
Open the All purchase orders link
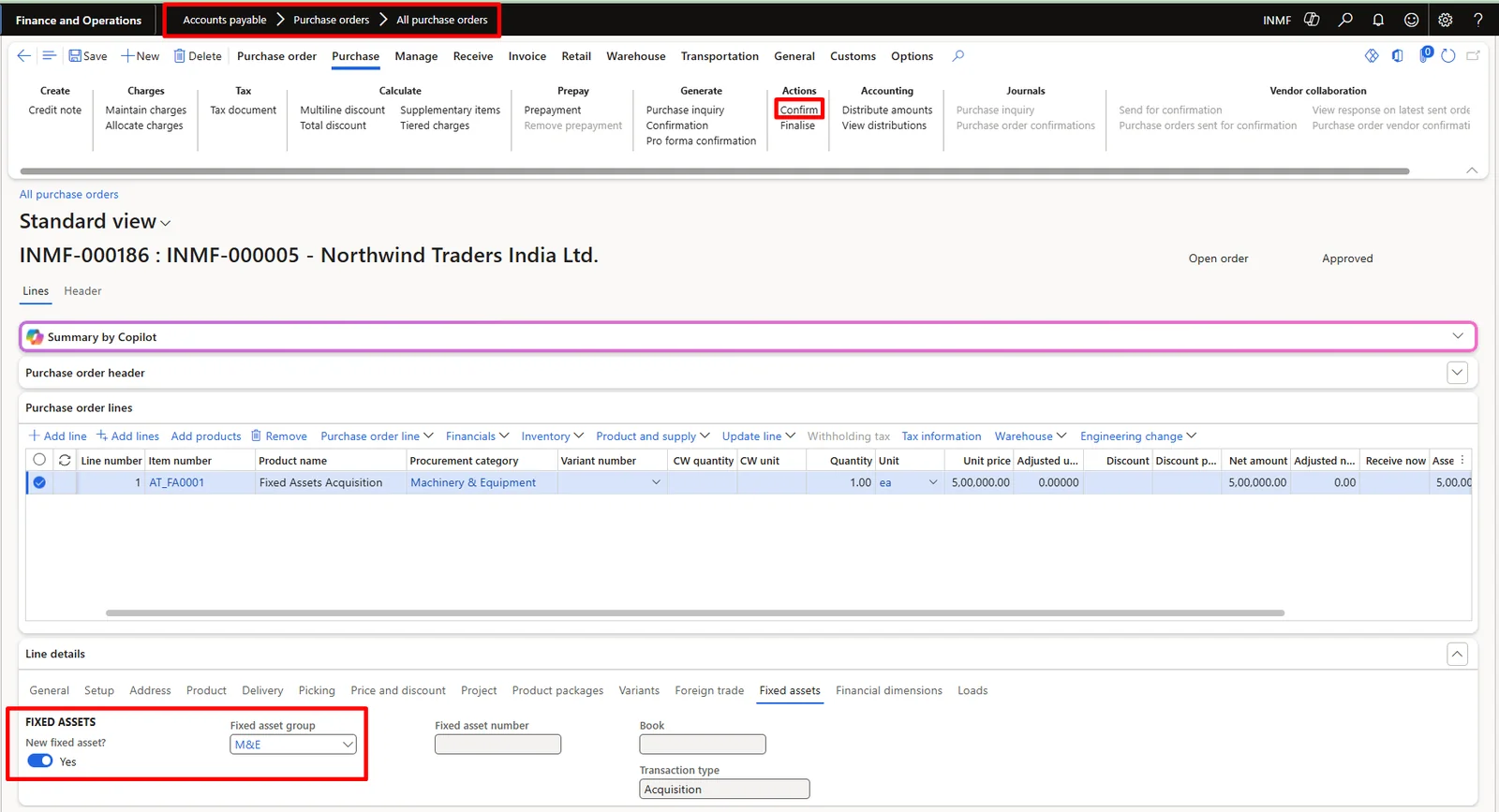[69, 195]
